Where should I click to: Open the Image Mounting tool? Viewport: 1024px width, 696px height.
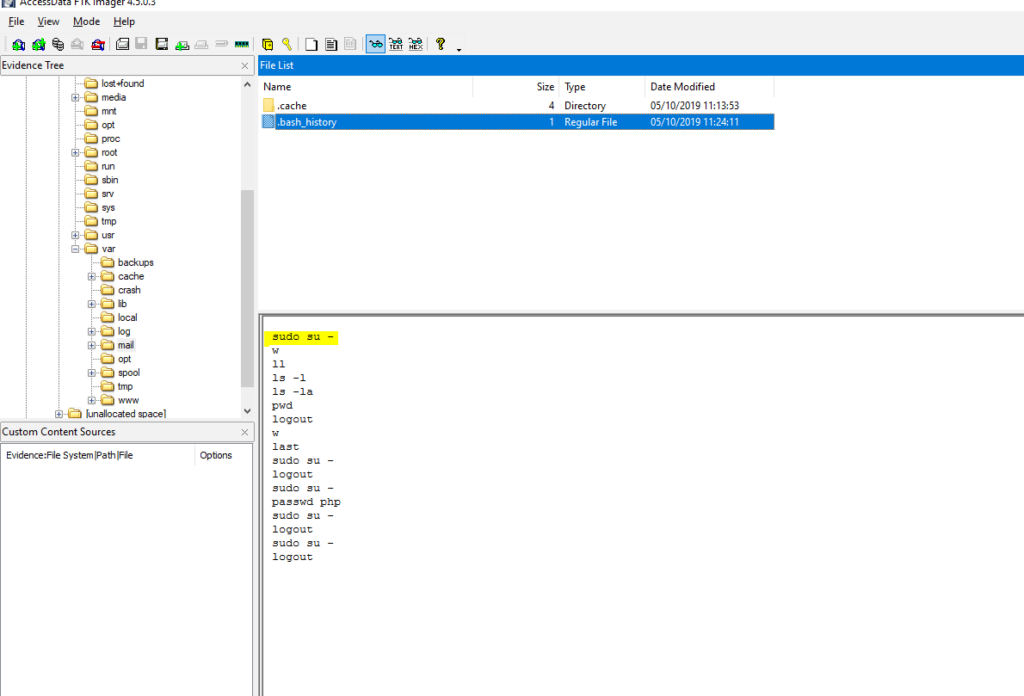56,44
